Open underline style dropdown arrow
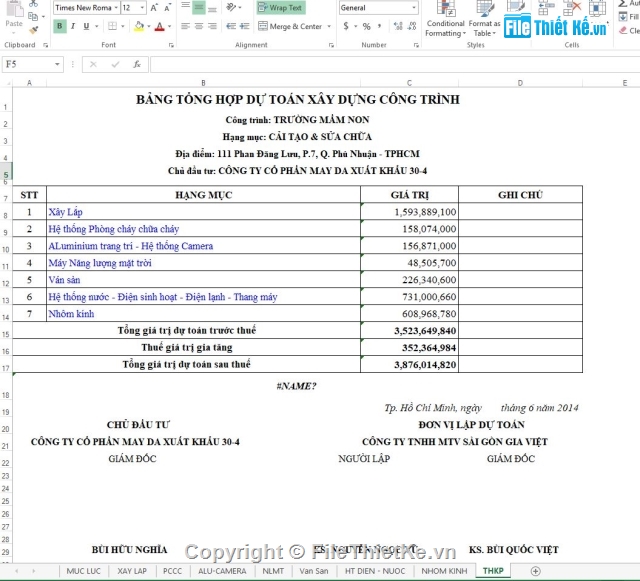 click(97, 26)
